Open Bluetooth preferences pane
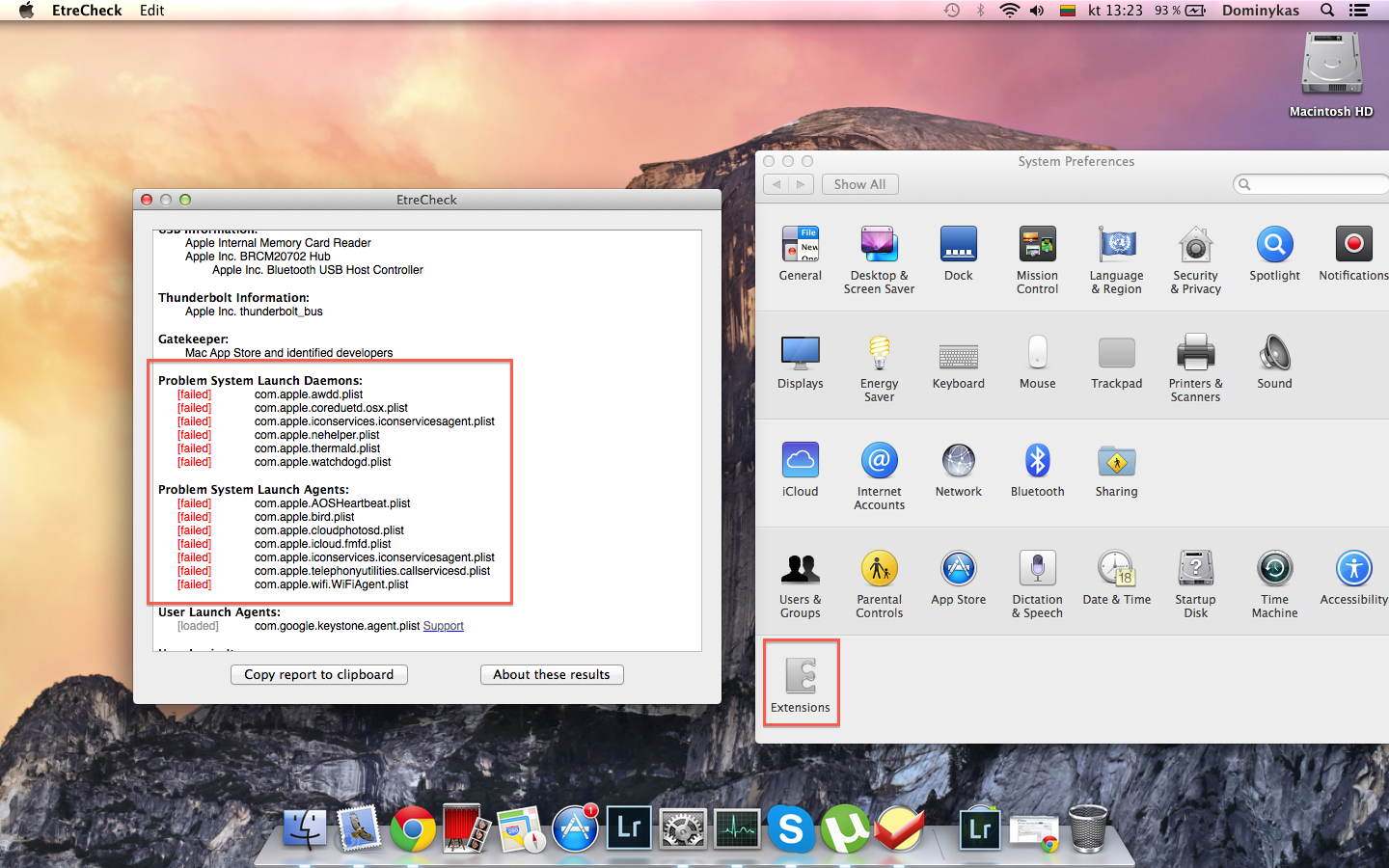The height and width of the screenshot is (868, 1389). [1037, 470]
